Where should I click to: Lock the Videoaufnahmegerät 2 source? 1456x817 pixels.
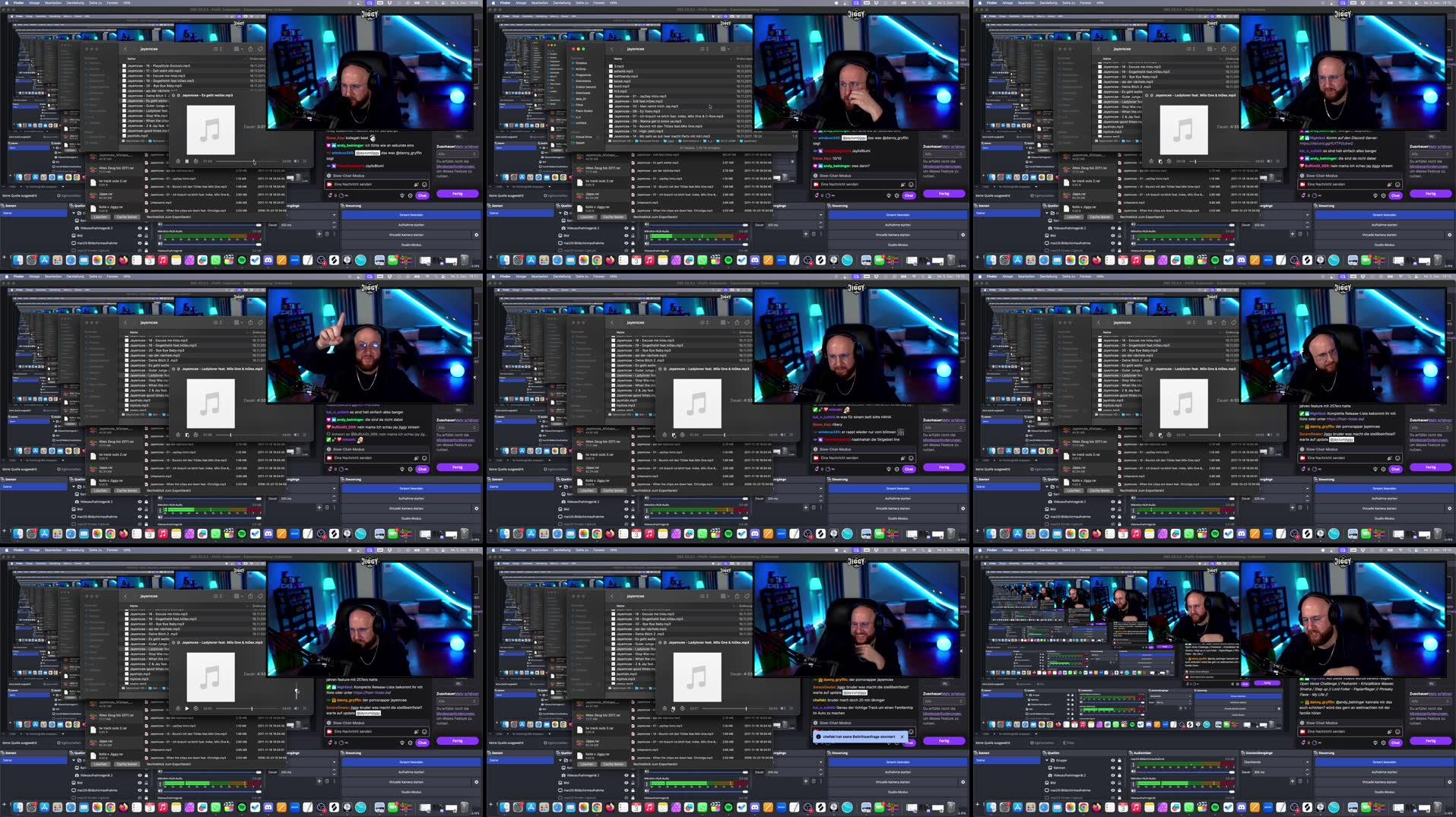146,227
